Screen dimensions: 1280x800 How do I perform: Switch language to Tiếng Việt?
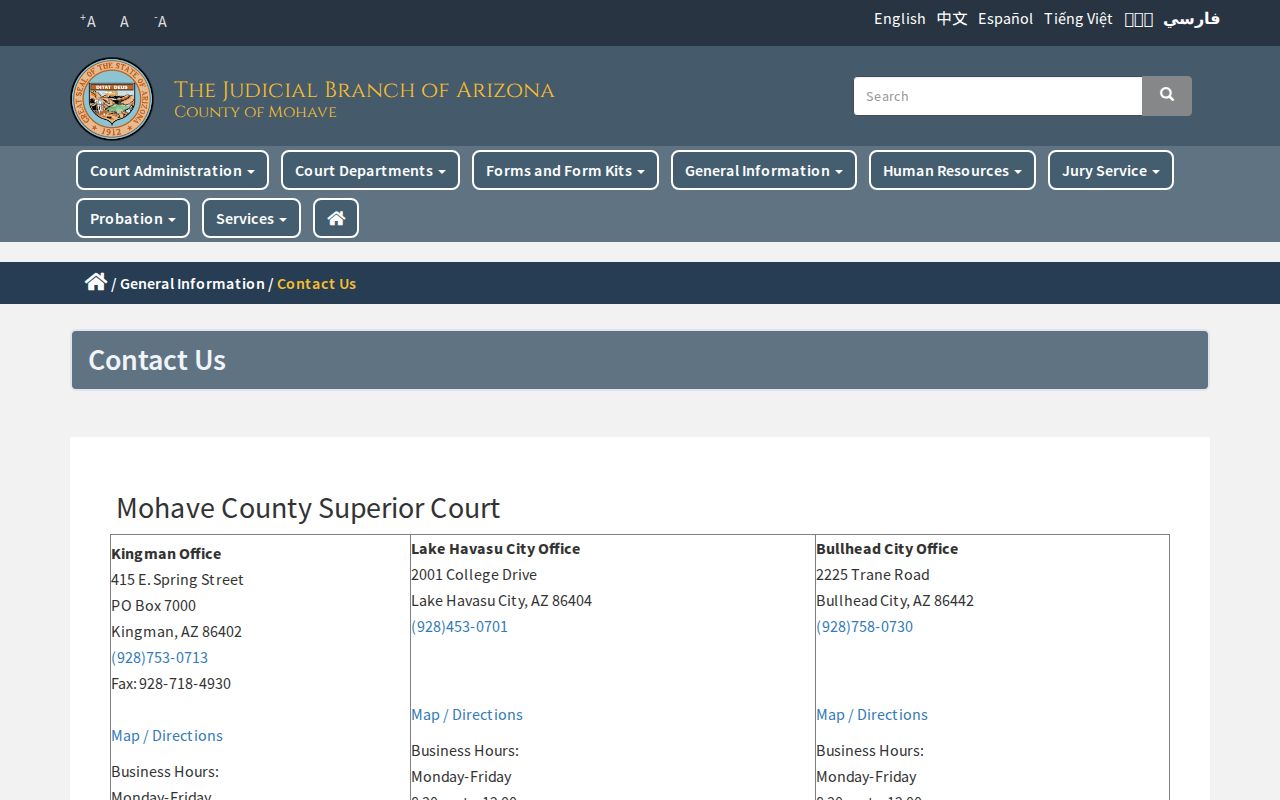pyautogui.click(x=1078, y=19)
